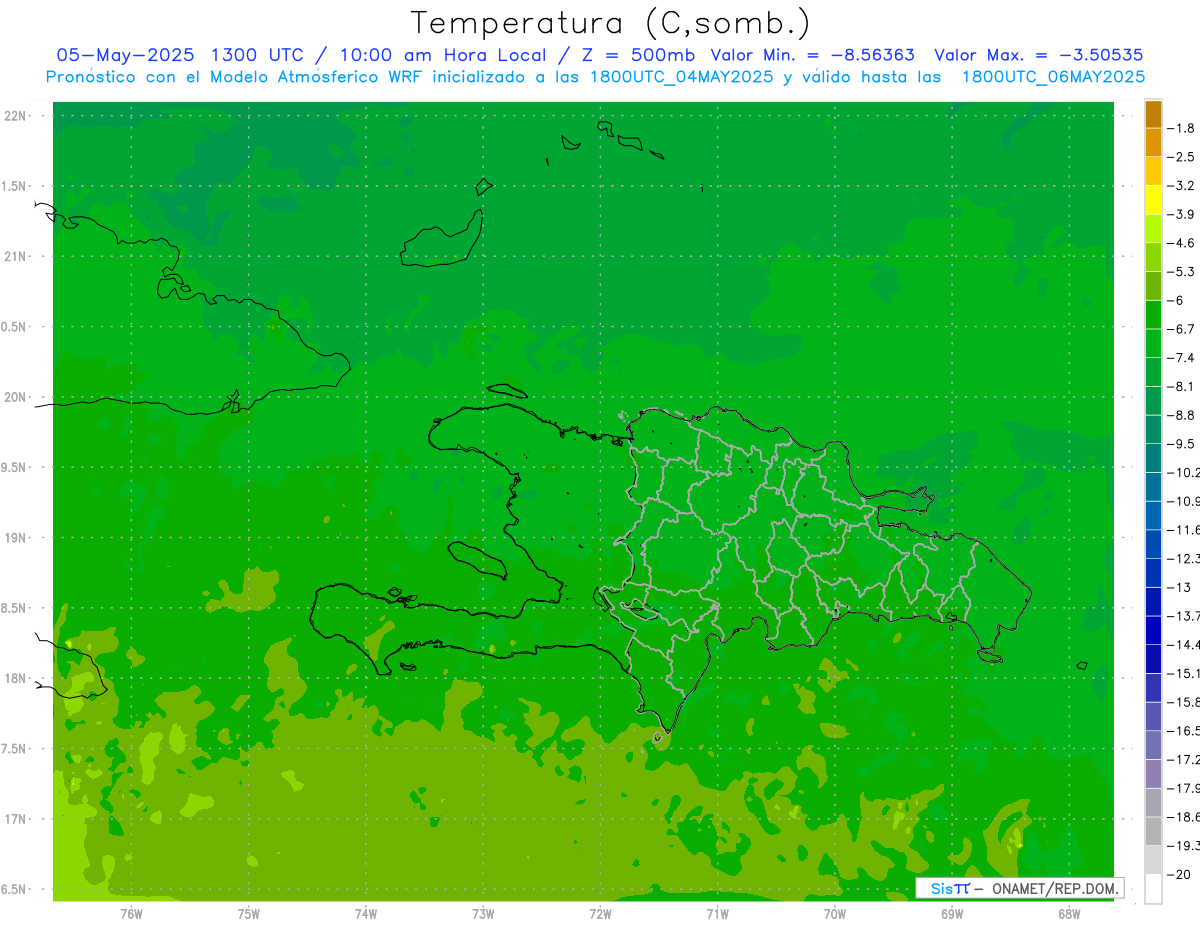Click the '-1.8' colorbar value
1200x927 pixels.
pyautogui.click(x=1182, y=128)
